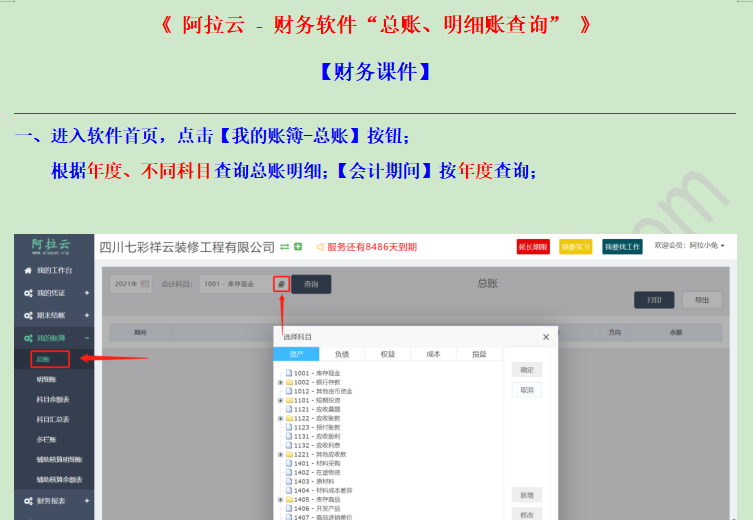This screenshot has height=520, width=753.
Task: Click the file icon of 1123 预付账款
Action: (289, 427)
